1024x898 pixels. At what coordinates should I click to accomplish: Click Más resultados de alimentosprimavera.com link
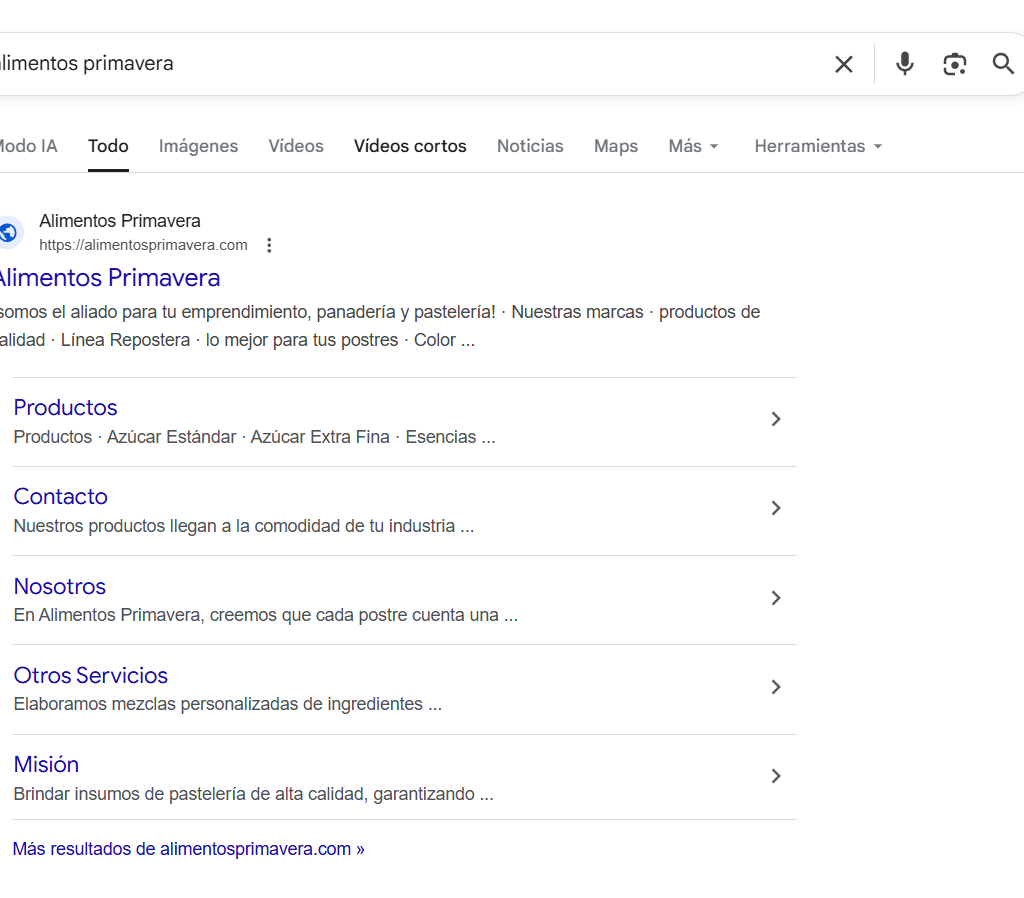(x=188, y=849)
